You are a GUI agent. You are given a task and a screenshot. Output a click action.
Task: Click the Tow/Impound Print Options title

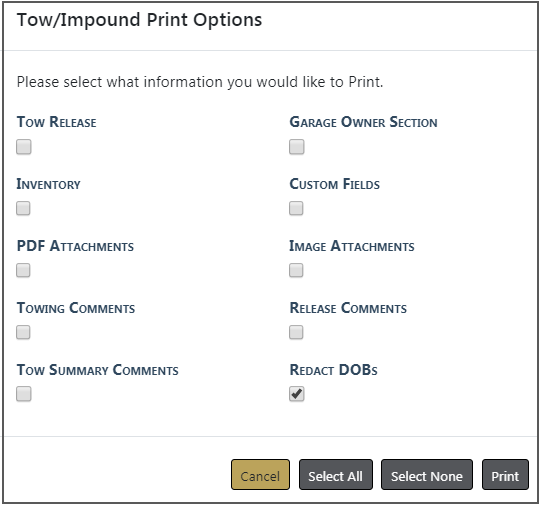coord(139,20)
